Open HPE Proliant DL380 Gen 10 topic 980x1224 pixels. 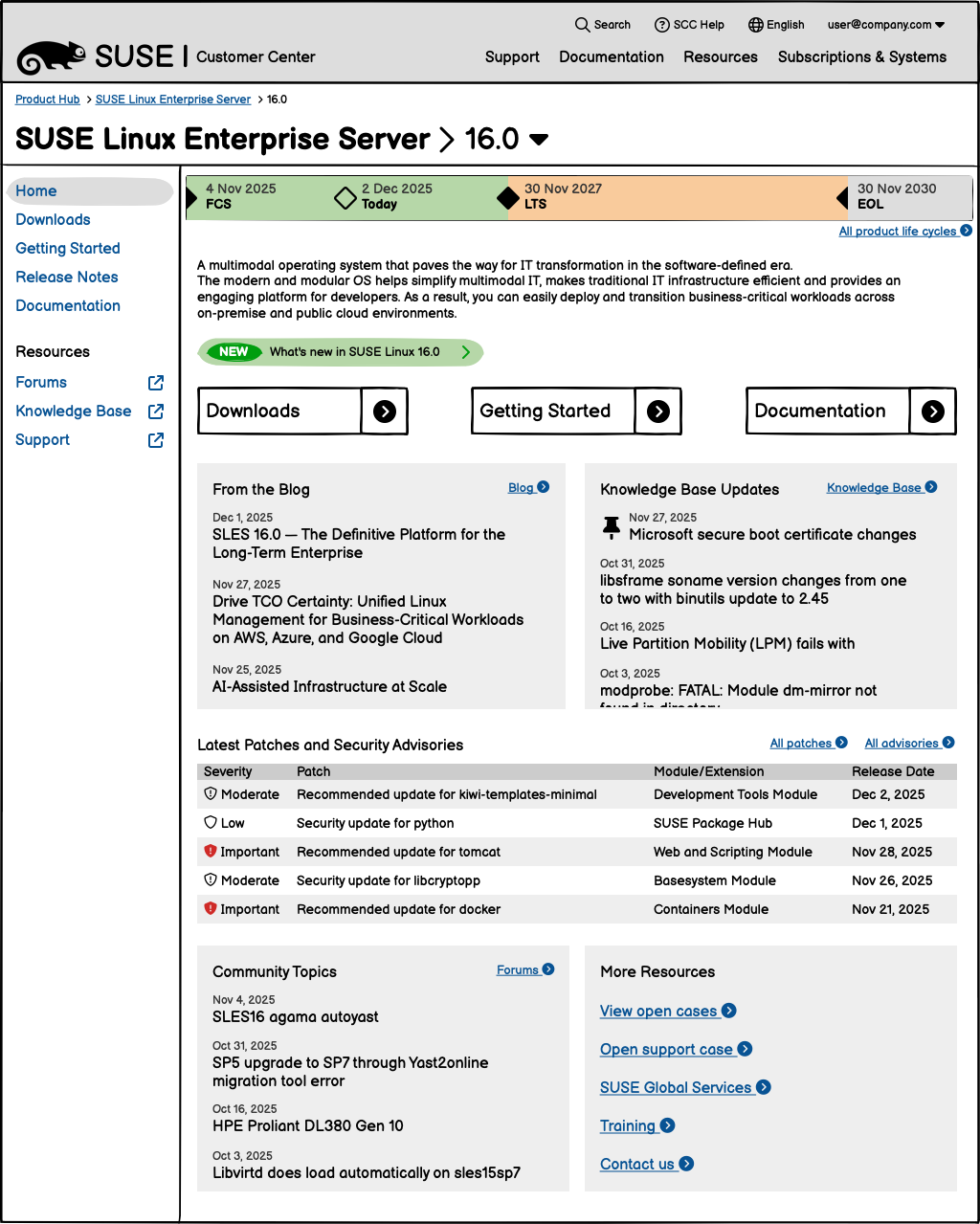coord(308,1126)
